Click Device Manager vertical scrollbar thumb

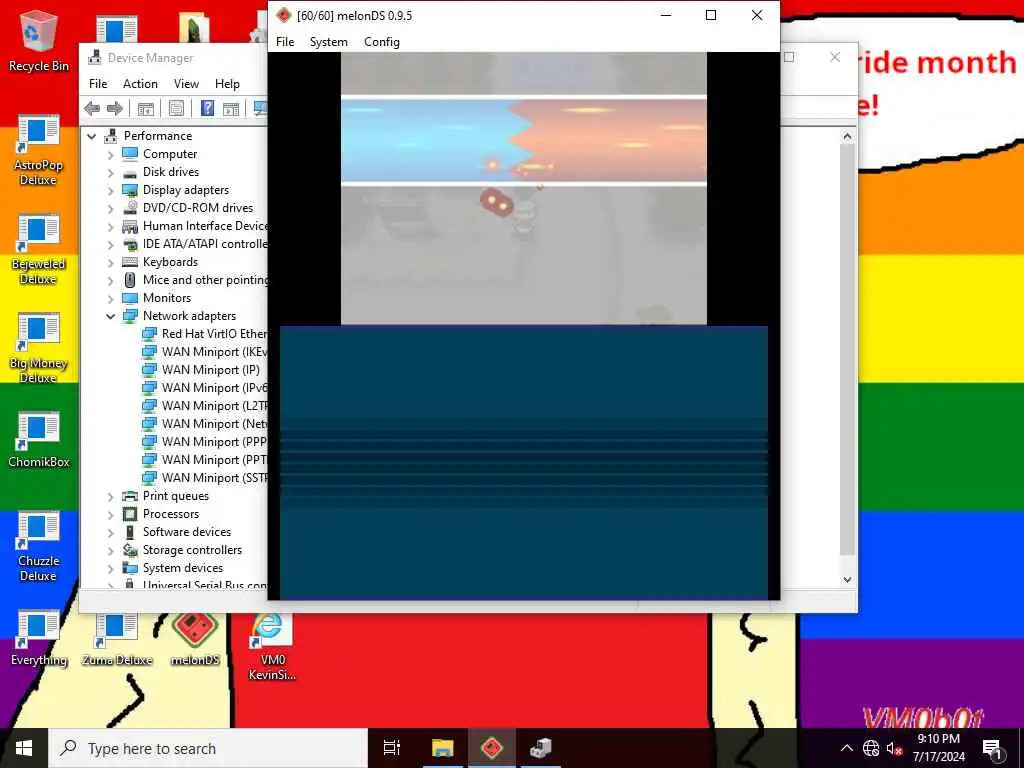tap(847, 349)
